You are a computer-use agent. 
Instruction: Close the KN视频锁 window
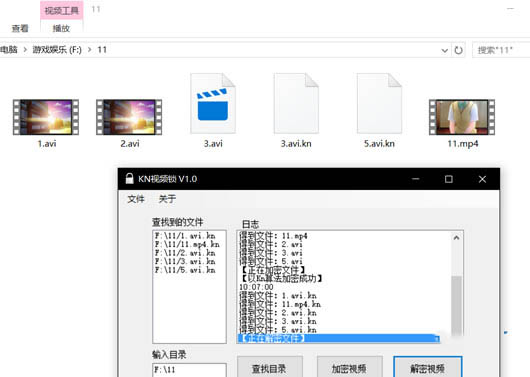(482, 179)
